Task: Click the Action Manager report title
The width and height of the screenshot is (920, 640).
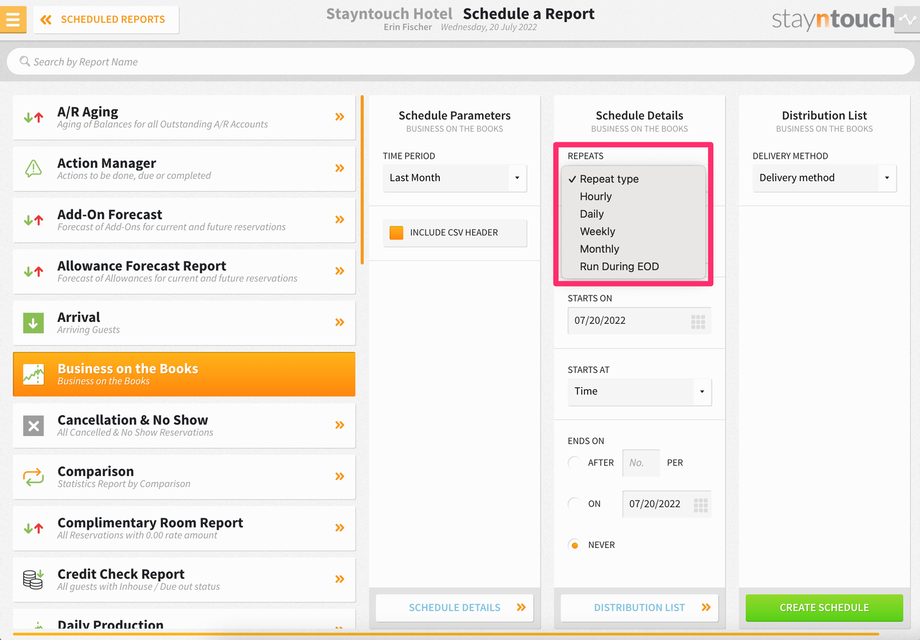Action: click(106, 163)
